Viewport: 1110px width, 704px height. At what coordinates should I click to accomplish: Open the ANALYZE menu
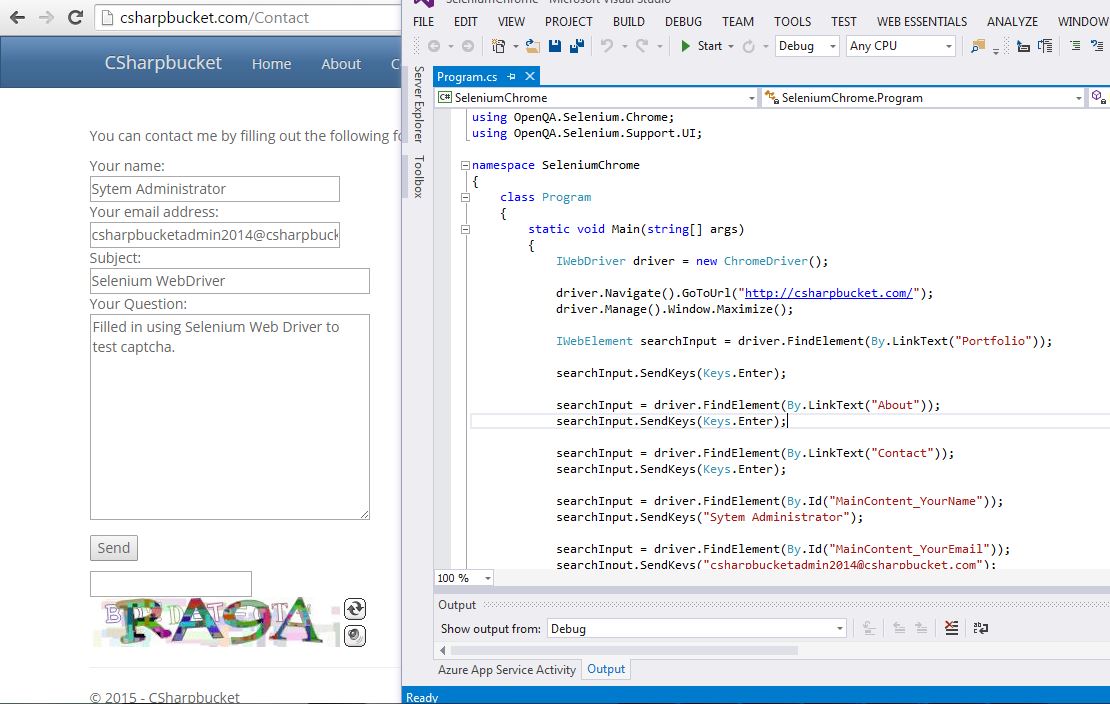click(x=1012, y=22)
